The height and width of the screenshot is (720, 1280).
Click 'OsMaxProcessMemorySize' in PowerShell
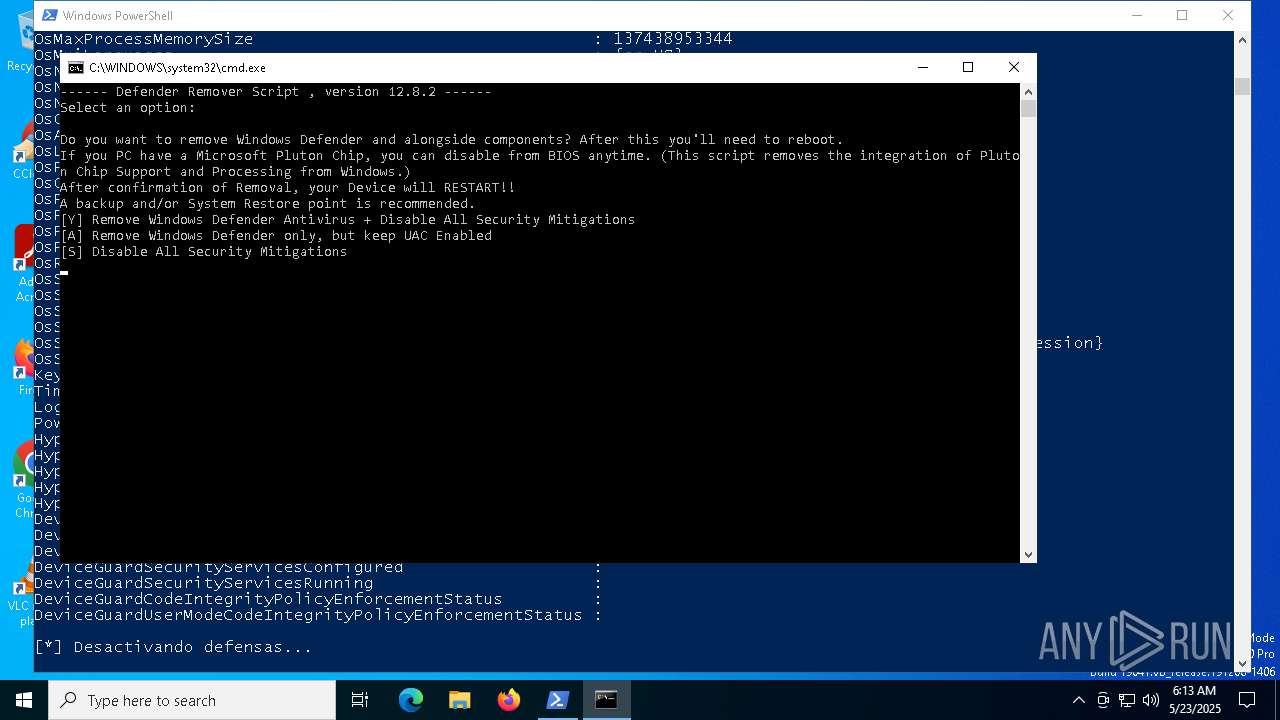pos(143,39)
